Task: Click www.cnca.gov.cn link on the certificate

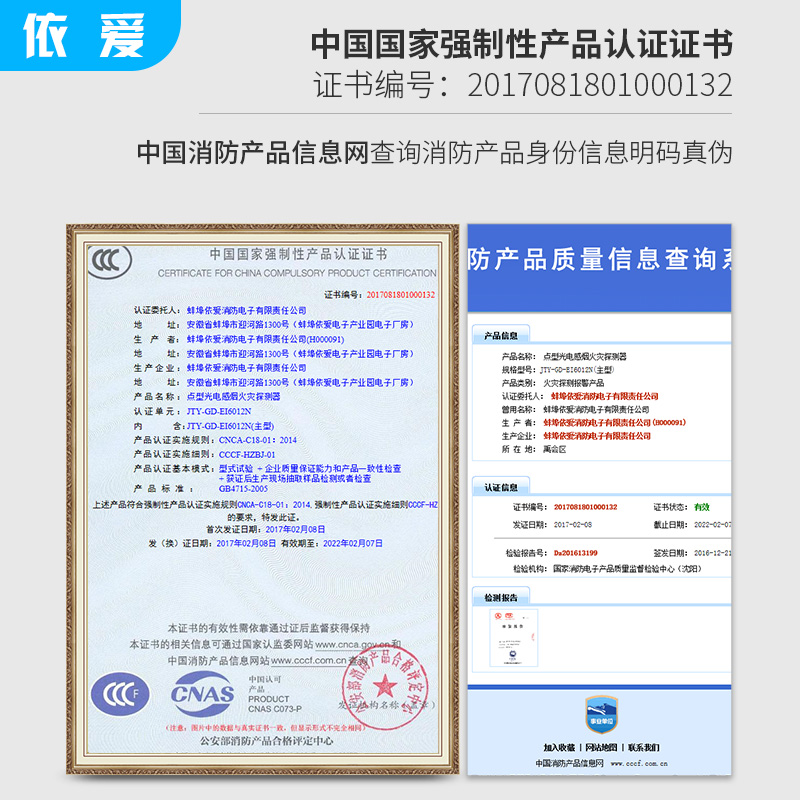Action: (x=353, y=644)
